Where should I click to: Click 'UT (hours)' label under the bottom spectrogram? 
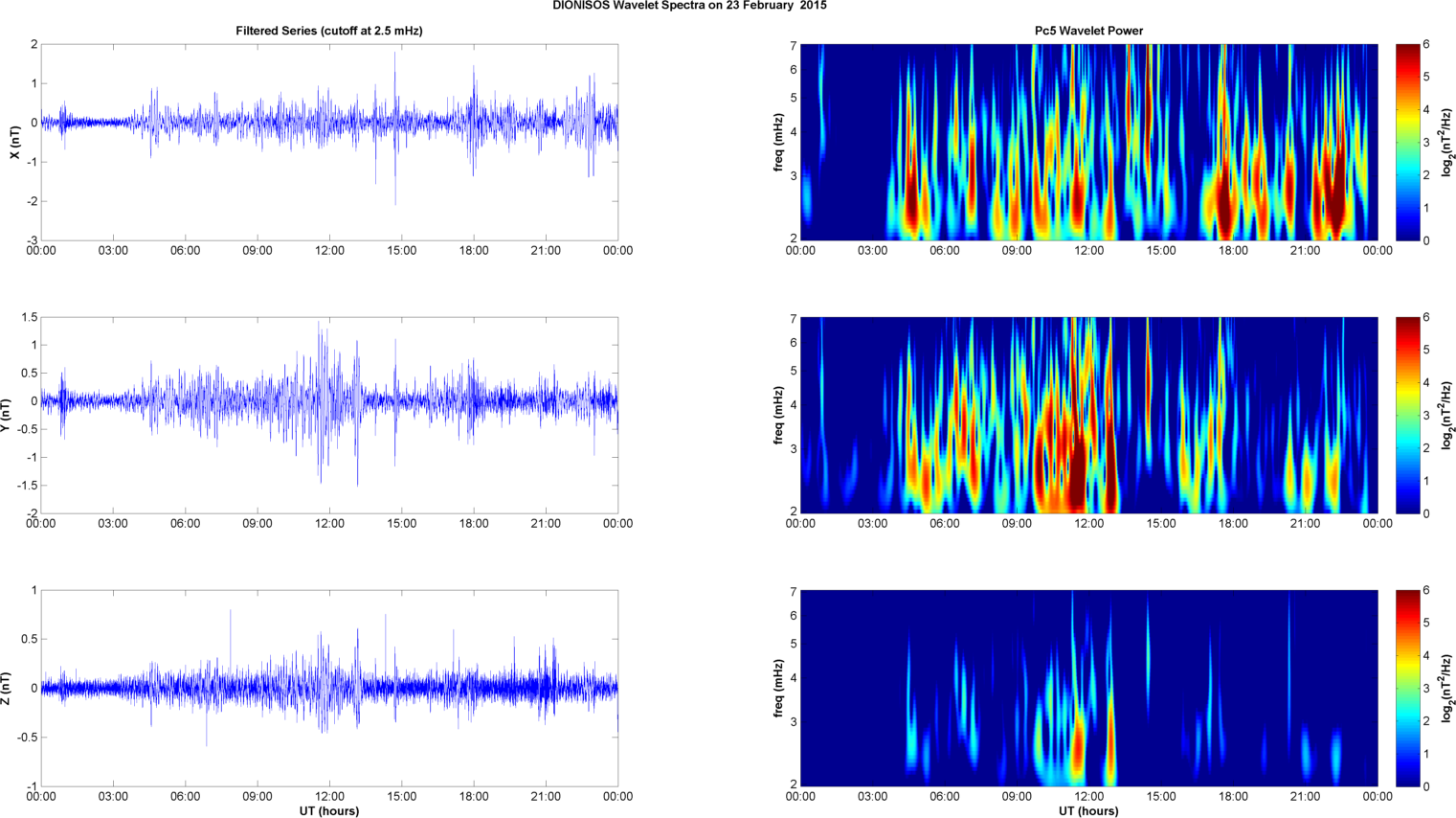coord(1088,811)
